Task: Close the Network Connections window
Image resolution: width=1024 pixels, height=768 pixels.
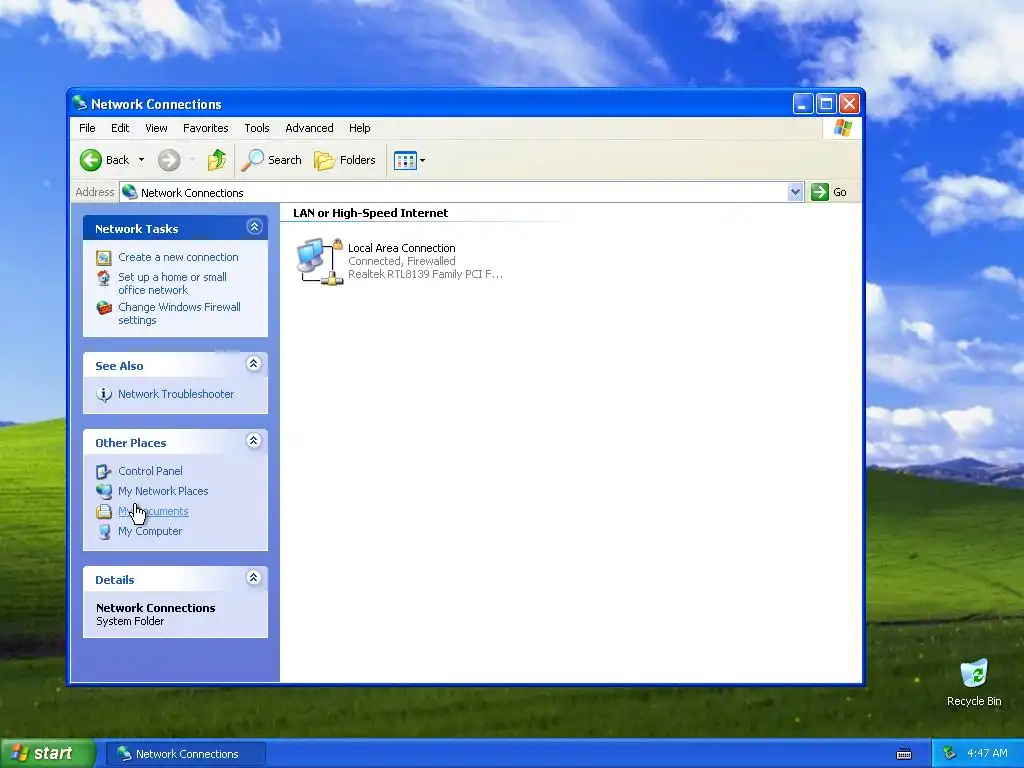Action: (x=849, y=103)
